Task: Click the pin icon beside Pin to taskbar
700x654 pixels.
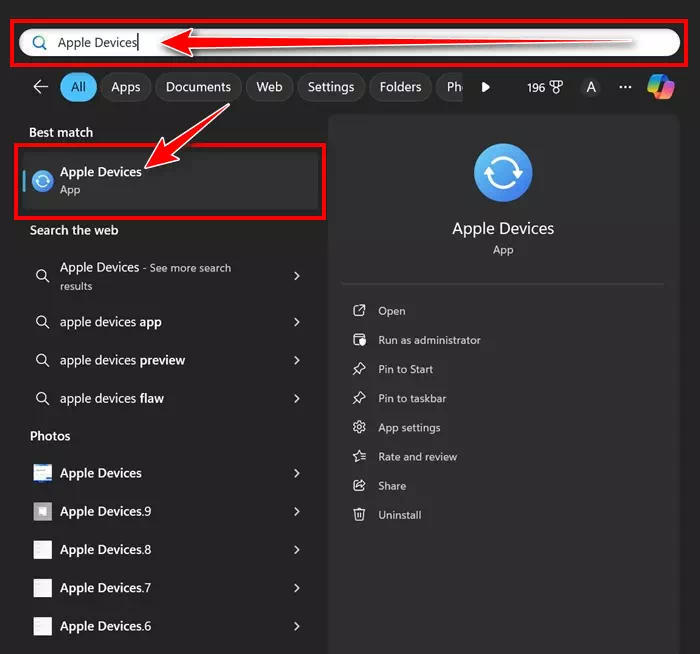Action: click(359, 398)
